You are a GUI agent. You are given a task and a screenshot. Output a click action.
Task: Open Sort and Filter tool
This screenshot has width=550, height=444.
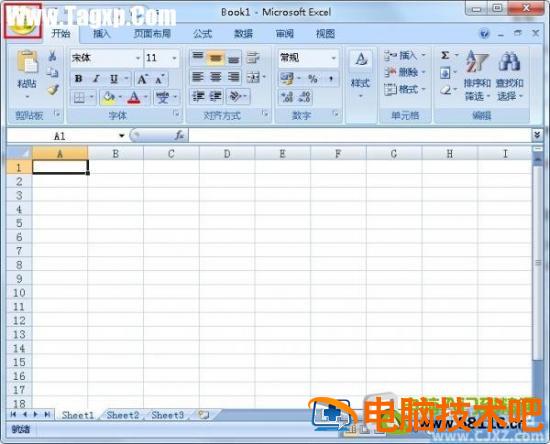point(477,75)
